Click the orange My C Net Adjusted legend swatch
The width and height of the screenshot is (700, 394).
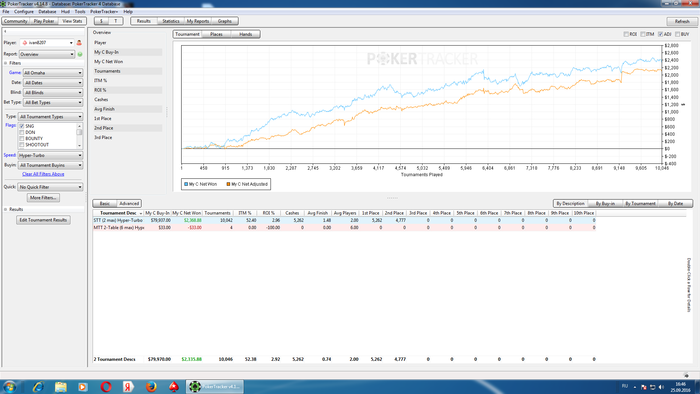pyautogui.click(x=228, y=184)
